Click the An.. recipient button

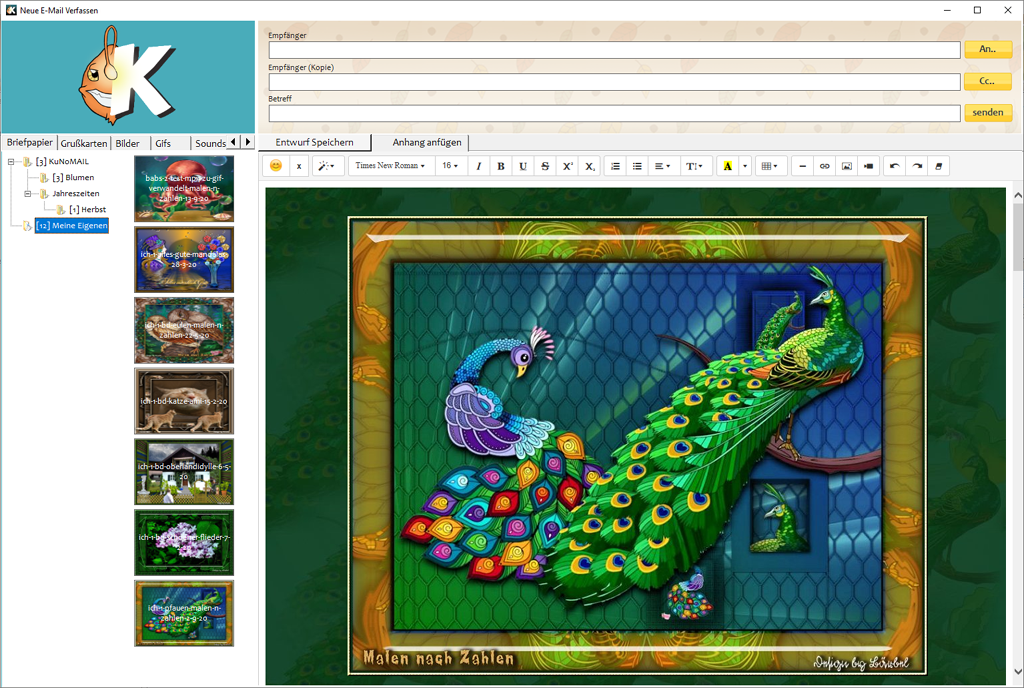988,49
